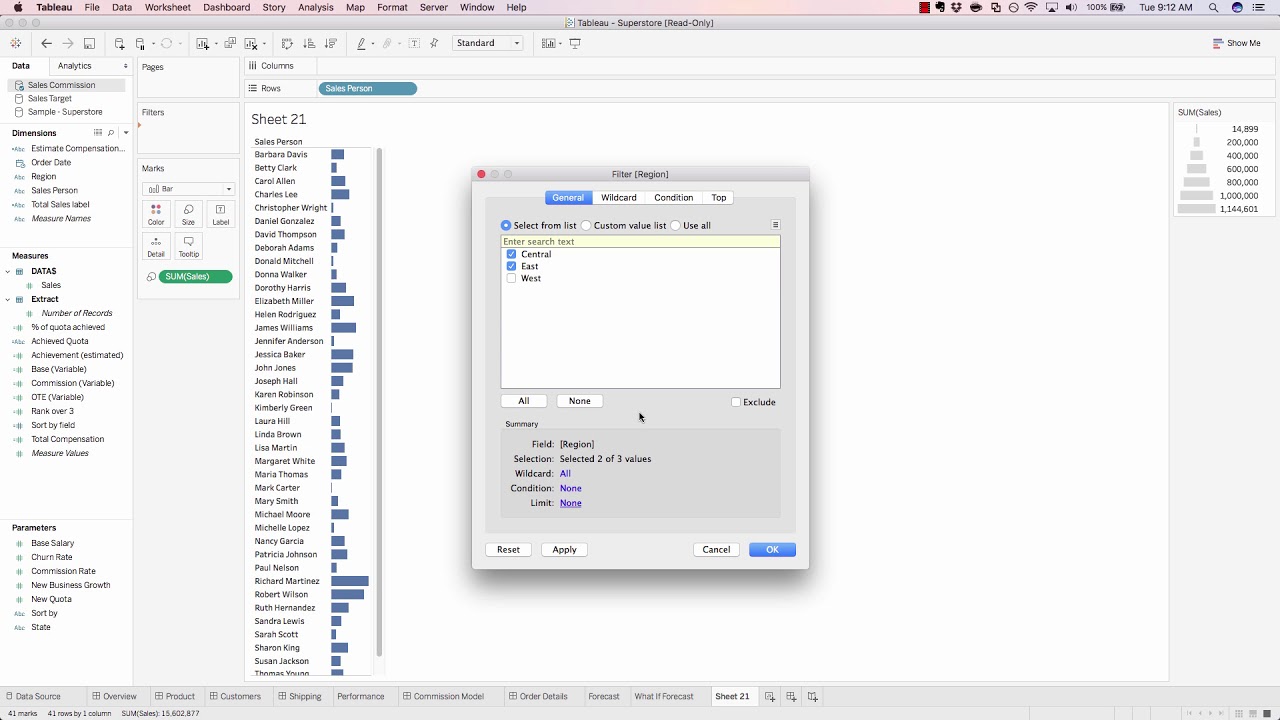Select the 'Use all' radio button

click(676, 226)
